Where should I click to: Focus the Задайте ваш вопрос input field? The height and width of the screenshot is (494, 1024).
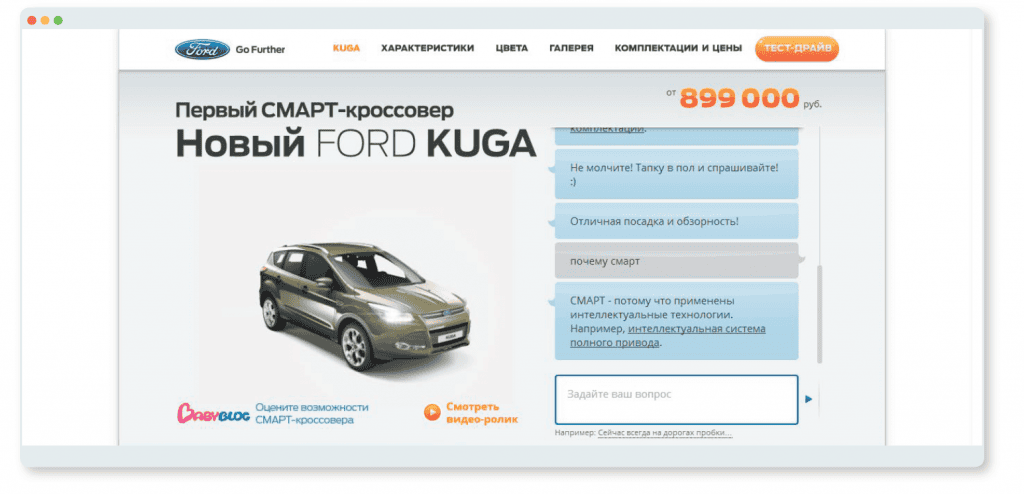click(x=676, y=399)
